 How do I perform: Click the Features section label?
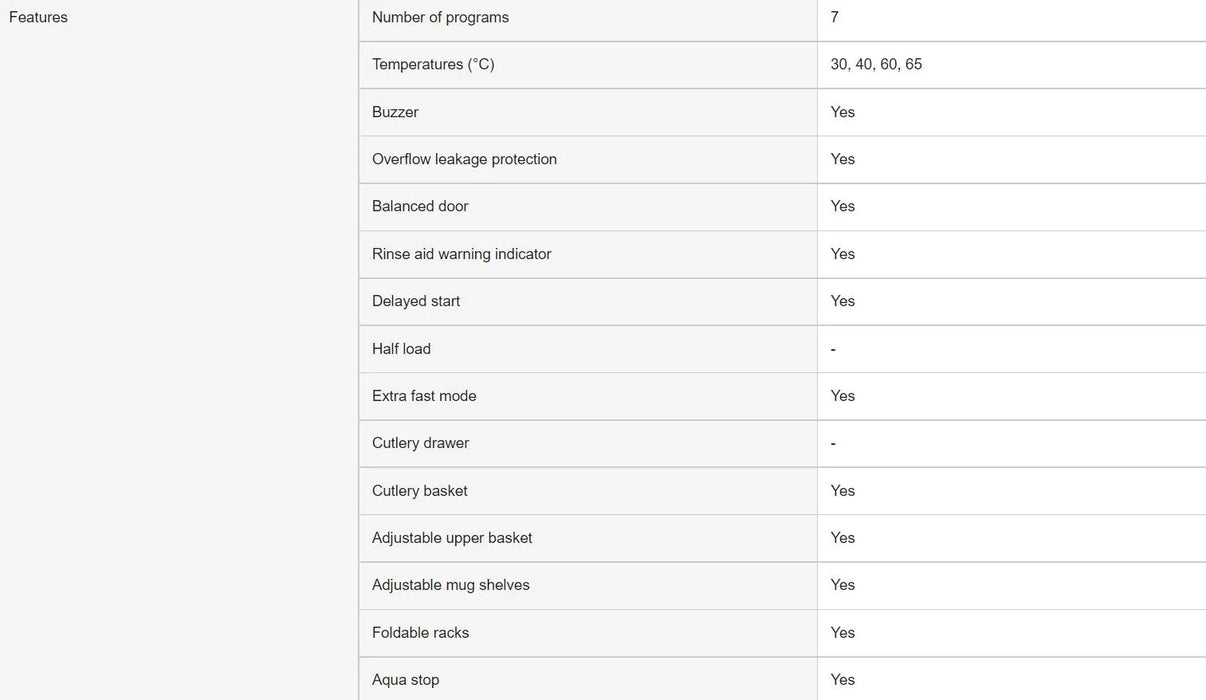(38, 17)
